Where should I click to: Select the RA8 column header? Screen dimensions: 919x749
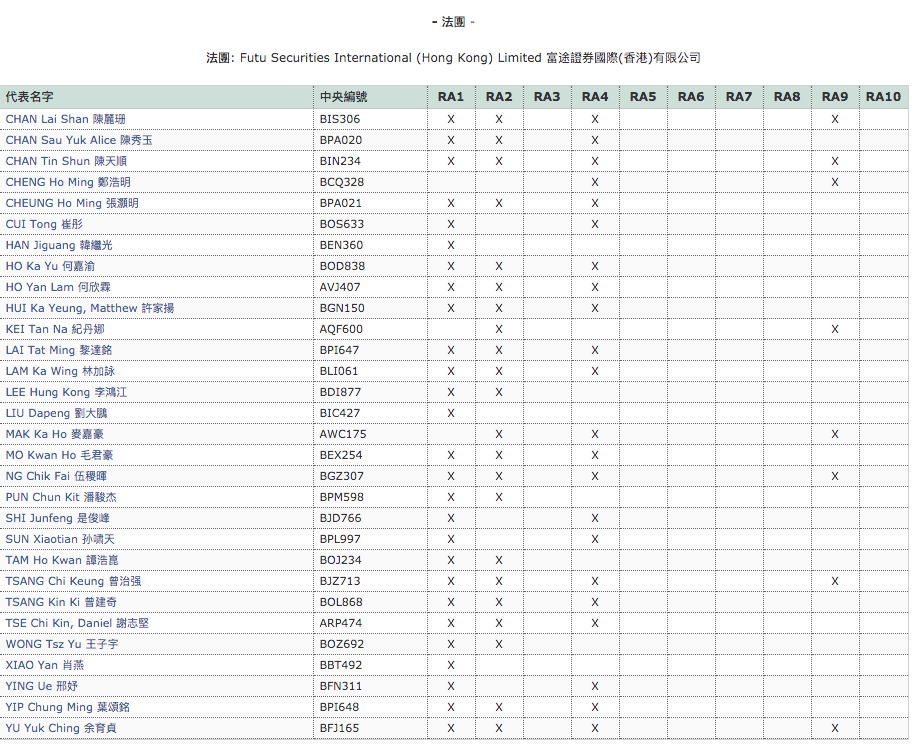(787, 97)
